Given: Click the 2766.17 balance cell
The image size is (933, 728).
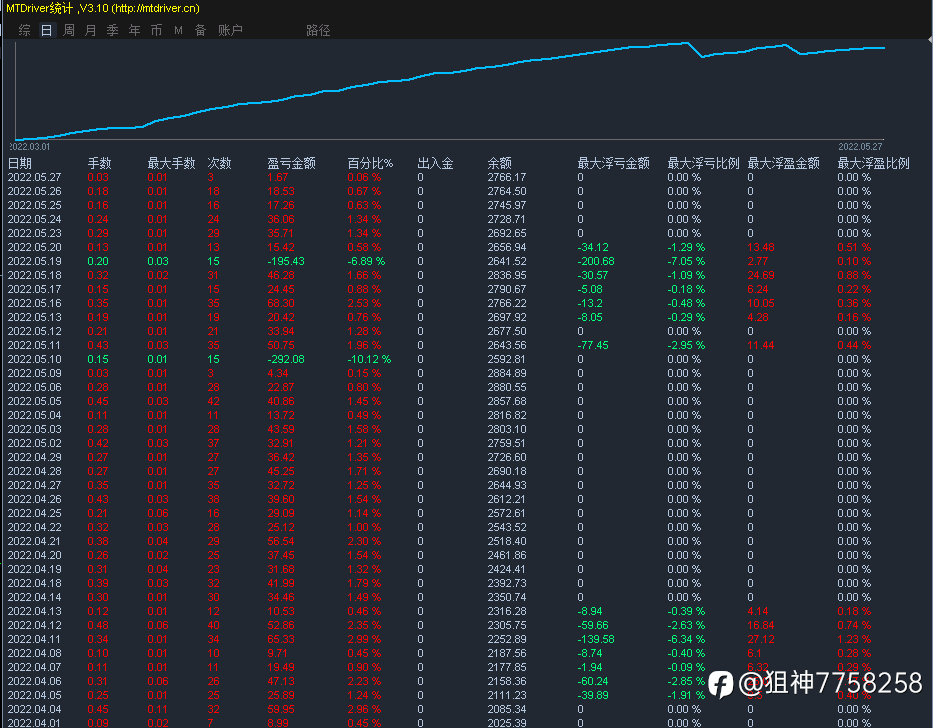Looking at the screenshot, I should 506,177.
